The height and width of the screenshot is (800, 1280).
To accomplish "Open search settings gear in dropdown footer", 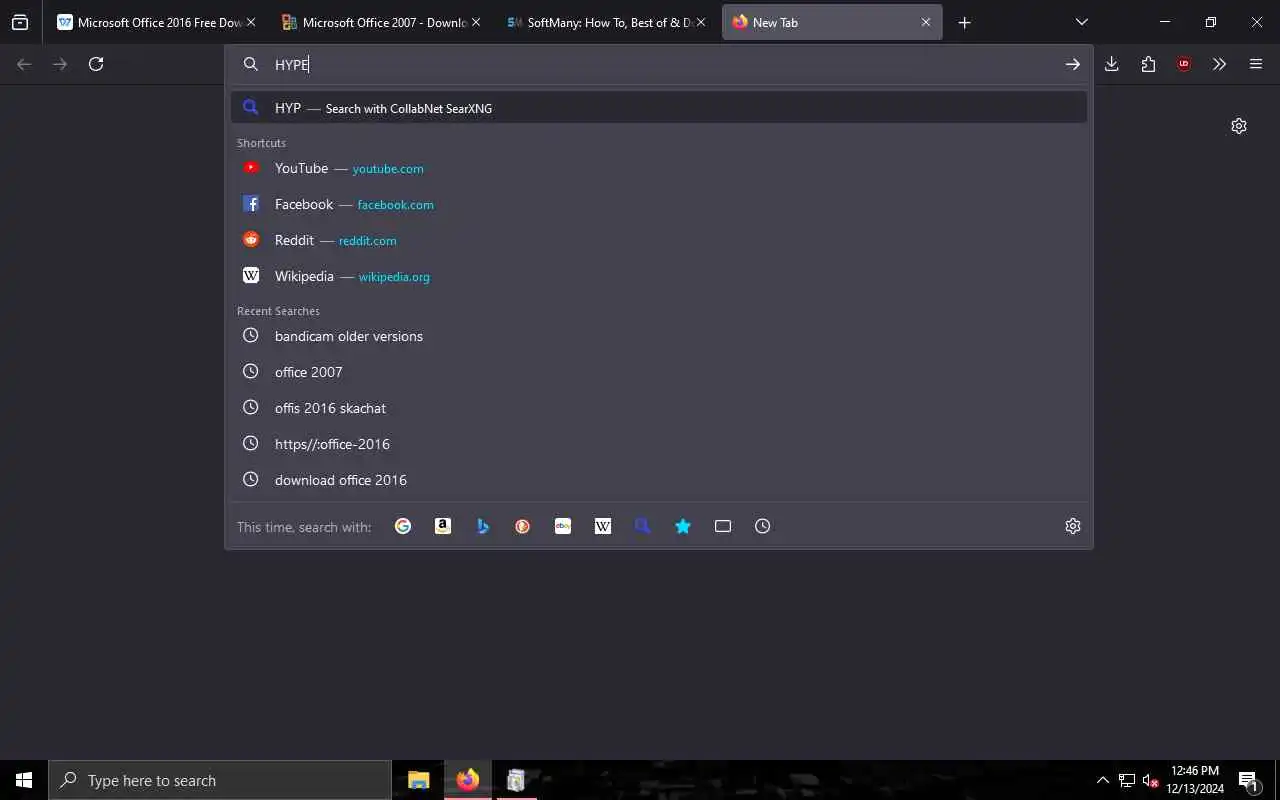I will pyautogui.click(x=1073, y=526).
